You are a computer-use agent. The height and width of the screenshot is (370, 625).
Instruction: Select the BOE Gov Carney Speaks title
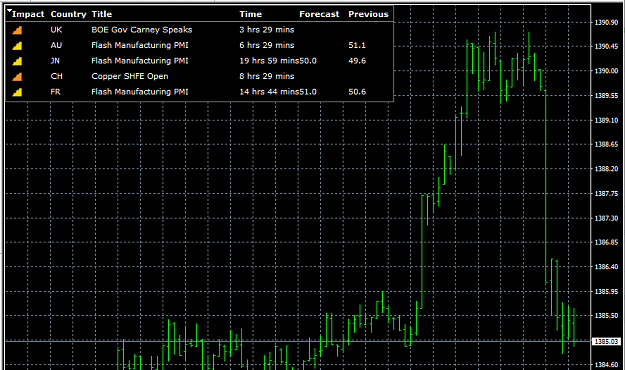coord(142,30)
